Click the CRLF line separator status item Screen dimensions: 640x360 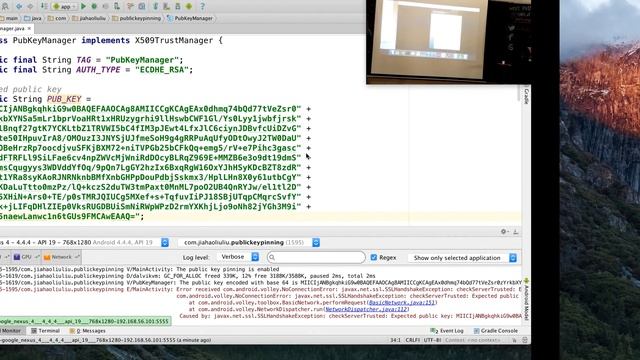(x=412, y=340)
